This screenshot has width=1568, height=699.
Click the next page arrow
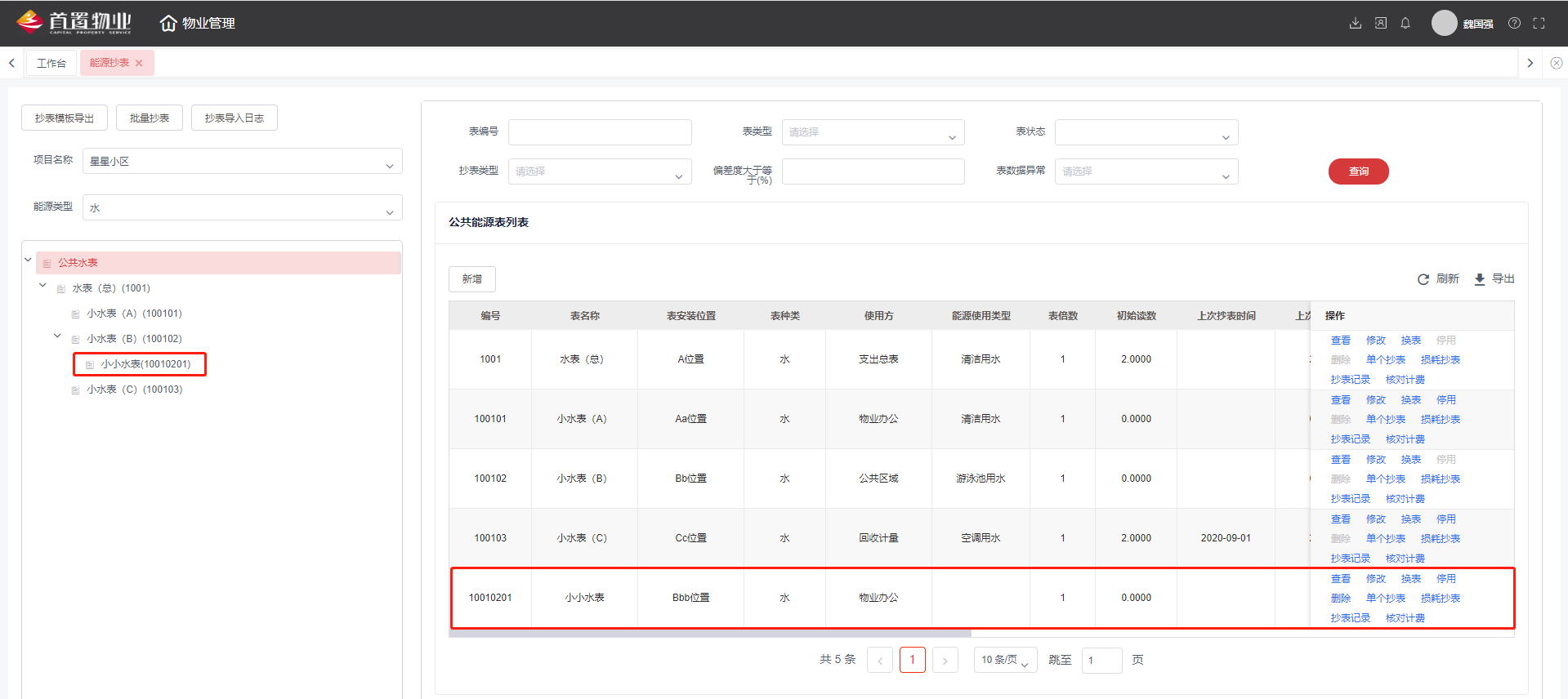[945, 660]
